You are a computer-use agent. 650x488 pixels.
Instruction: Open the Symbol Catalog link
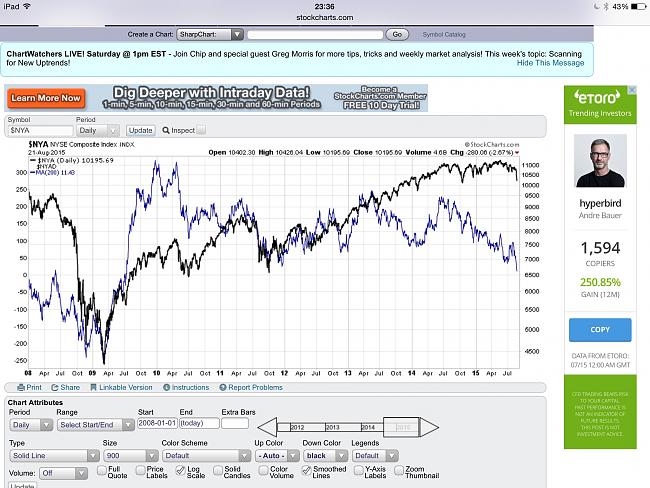click(x=444, y=34)
